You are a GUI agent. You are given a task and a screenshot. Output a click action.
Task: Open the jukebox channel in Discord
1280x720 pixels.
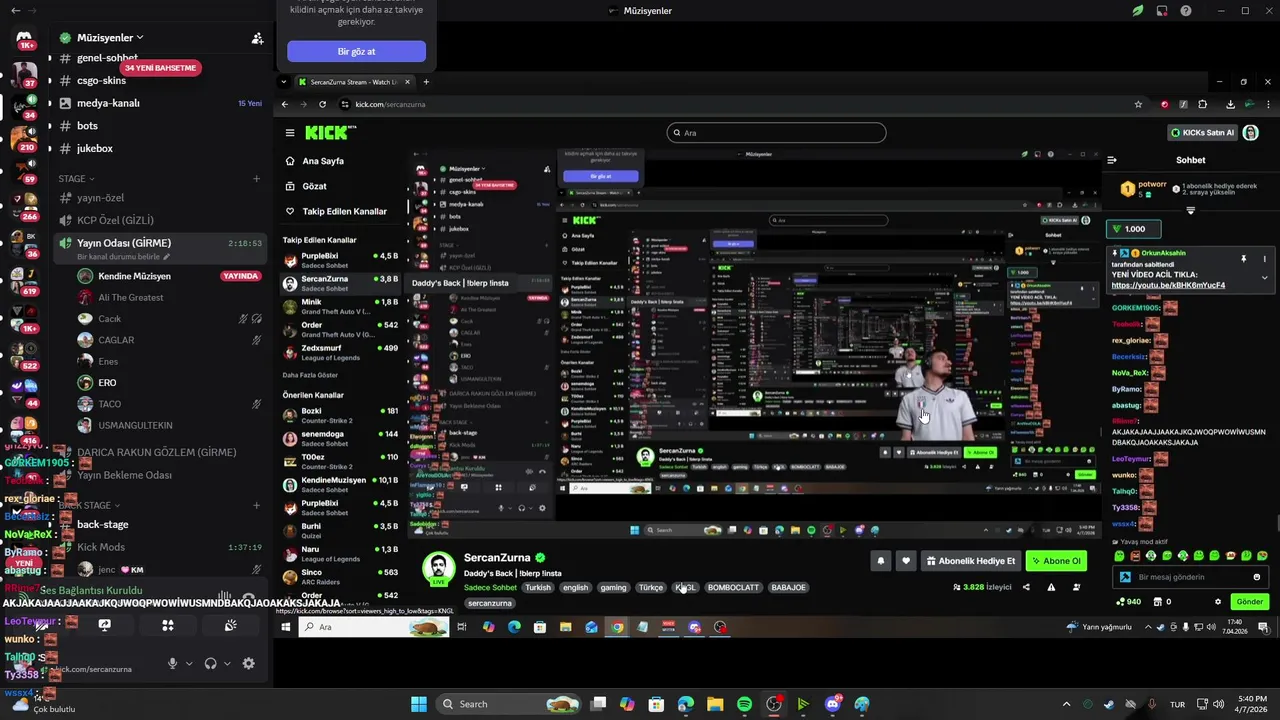pyautogui.click(x=95, y=148)
